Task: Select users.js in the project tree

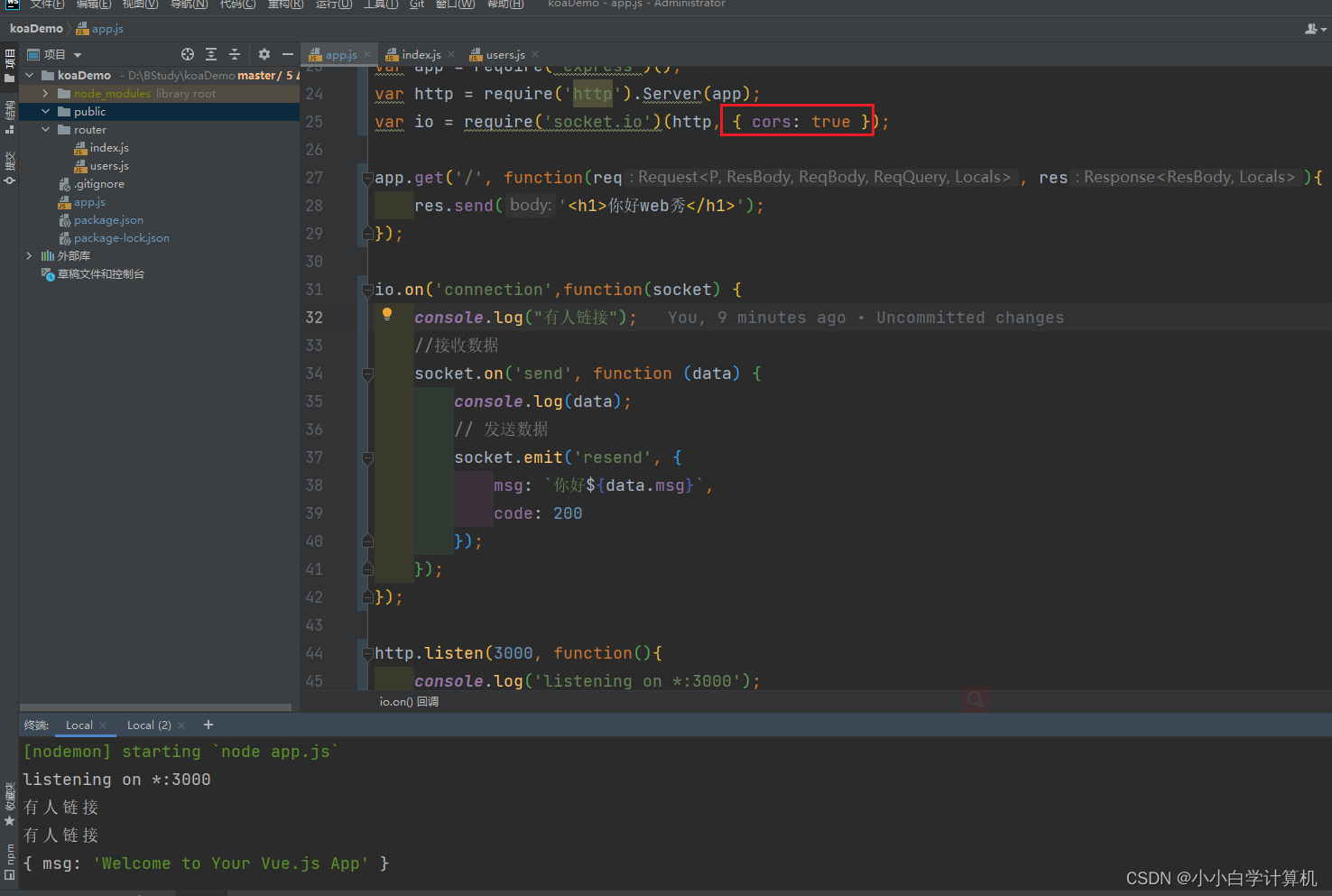Action: click(x=109, y=166)
